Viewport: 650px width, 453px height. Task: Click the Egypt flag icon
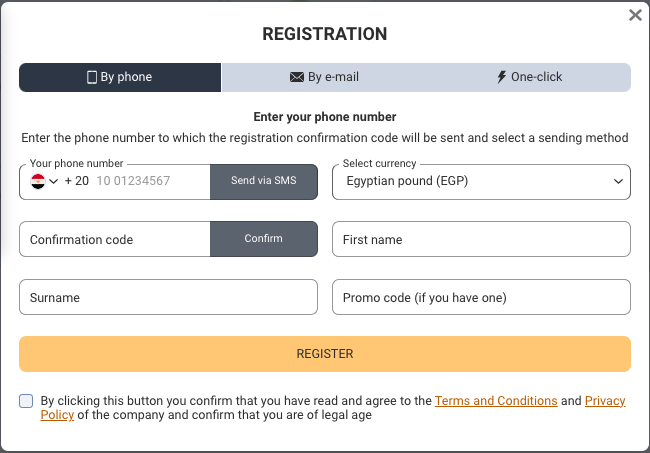coord(38,181)
